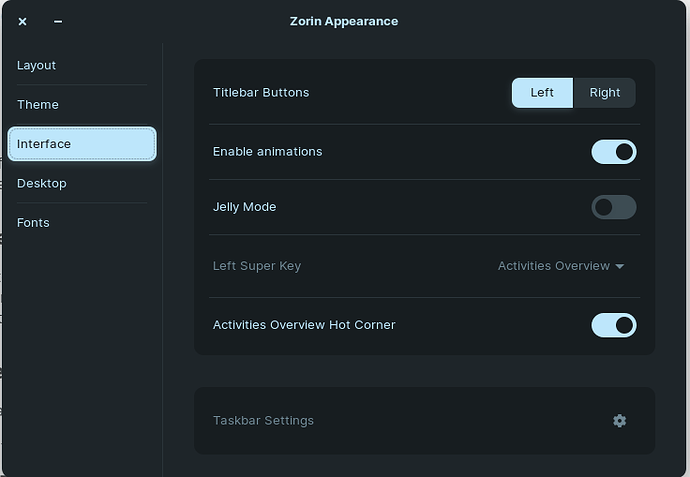Set titlebar buttons to Right
Screen dimensions: 690x477
point(605,93)
